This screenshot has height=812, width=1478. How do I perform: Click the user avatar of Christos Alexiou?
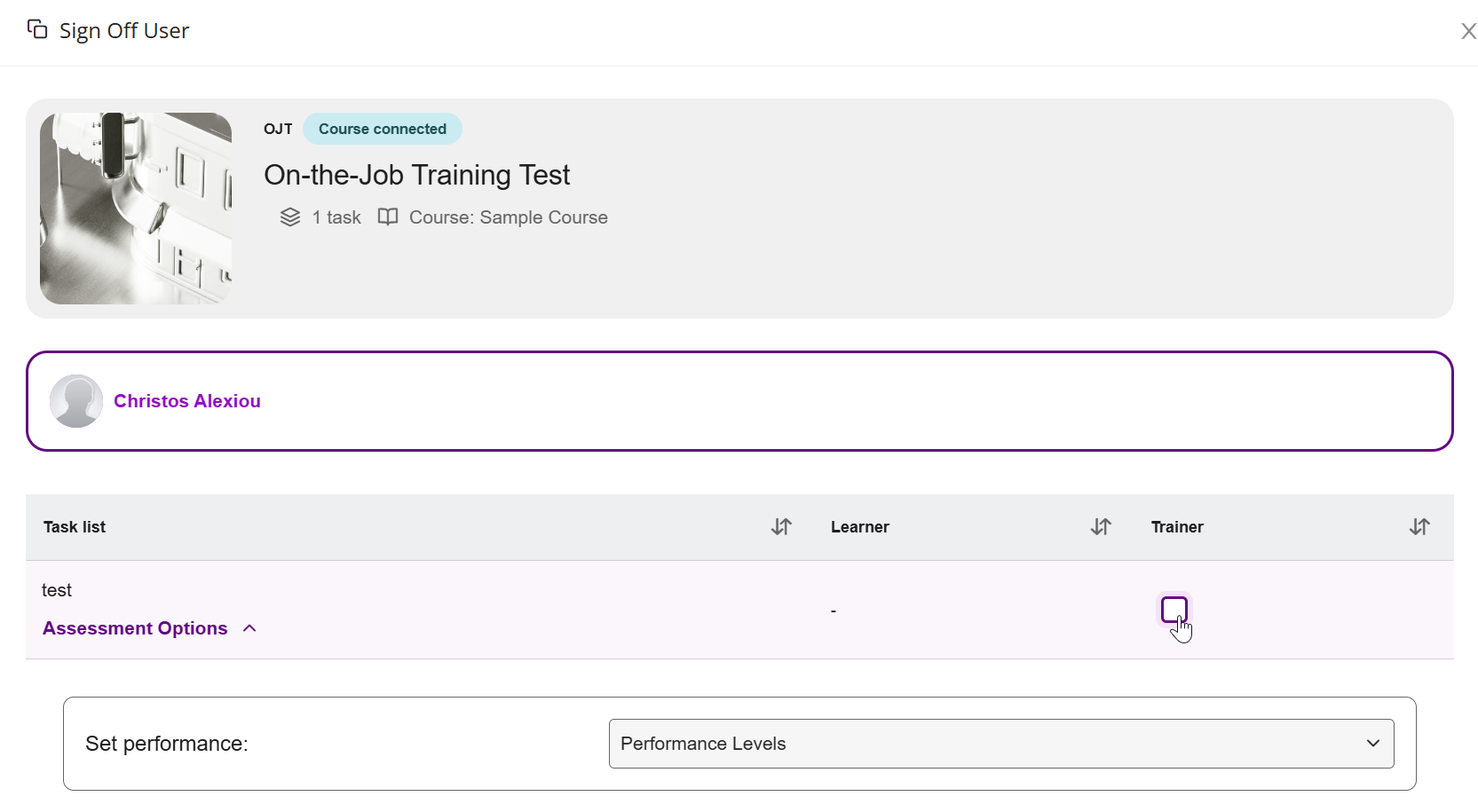pos(76,401)
